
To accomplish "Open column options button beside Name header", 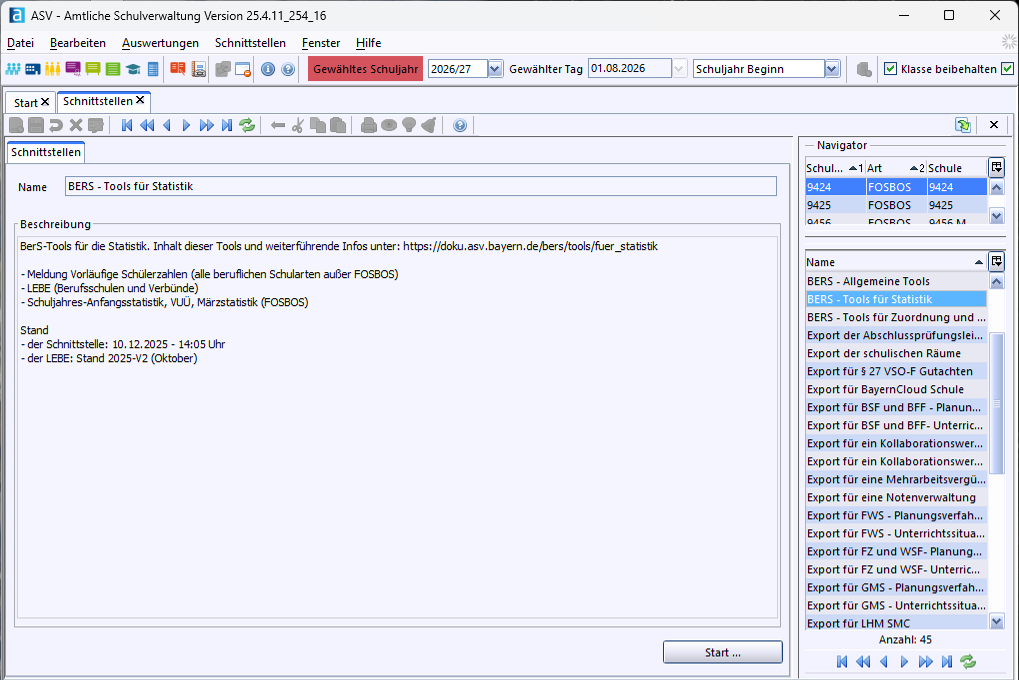I will coord(996,261).
